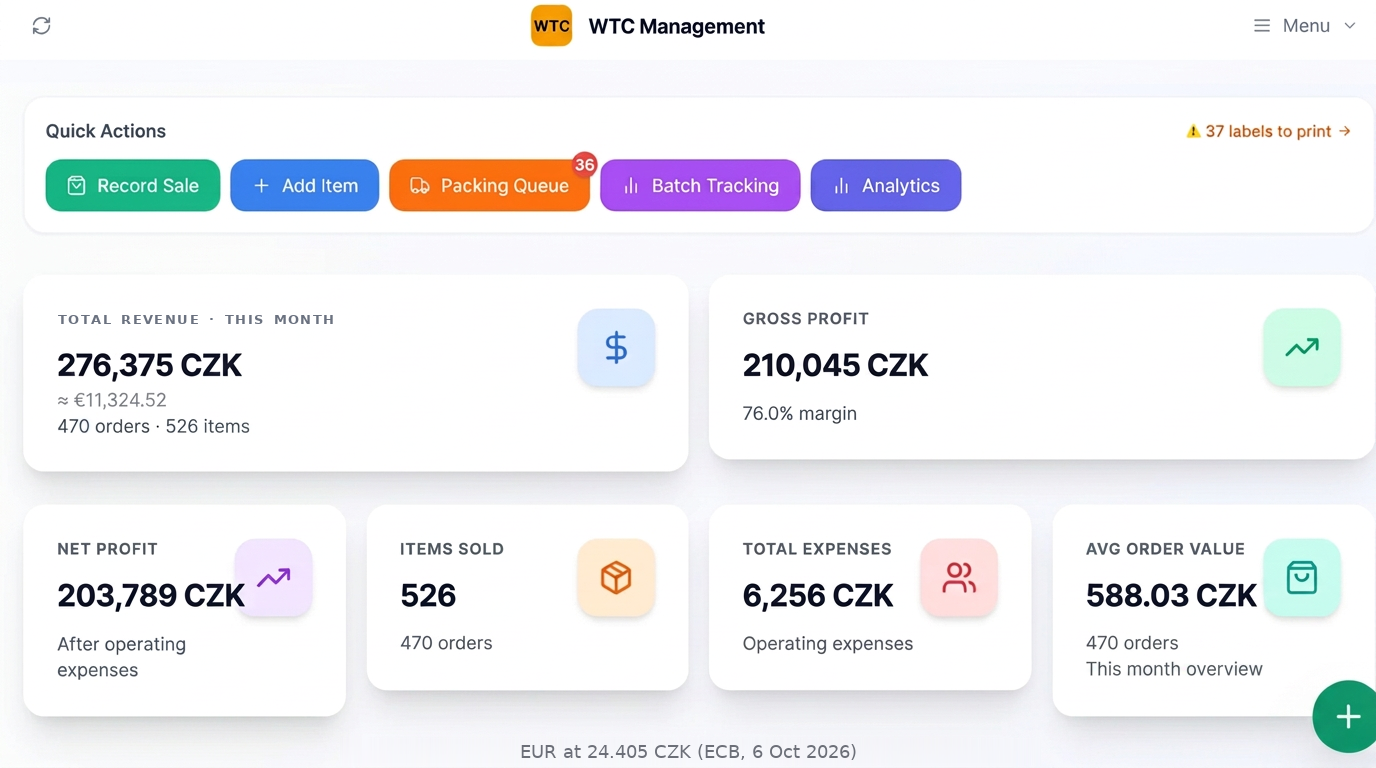Open the 37 labels to print link
This screenshot has height=768, width=1376.
point(1268,131)
